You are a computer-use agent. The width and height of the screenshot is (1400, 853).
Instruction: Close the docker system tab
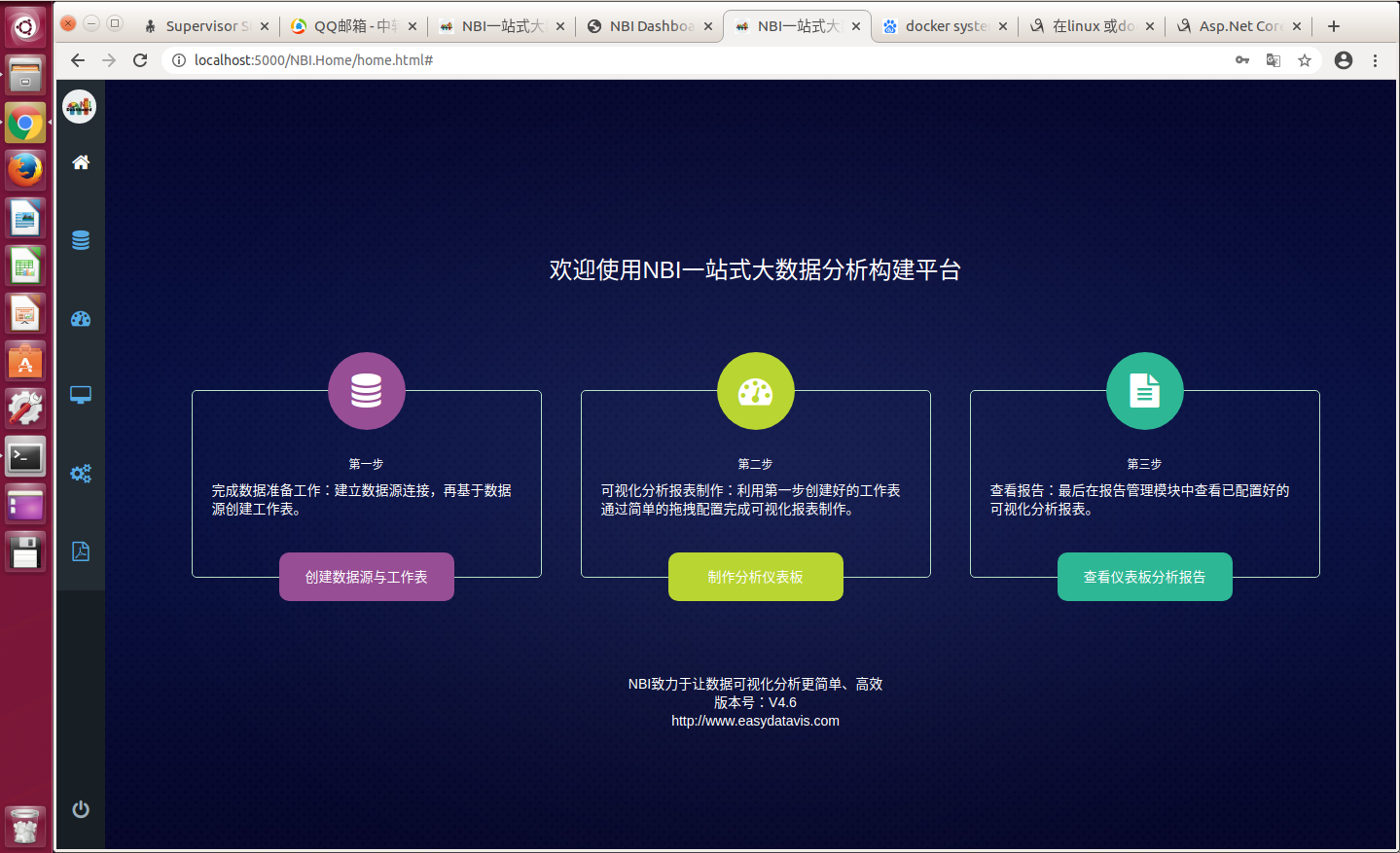coord(1003,26)
